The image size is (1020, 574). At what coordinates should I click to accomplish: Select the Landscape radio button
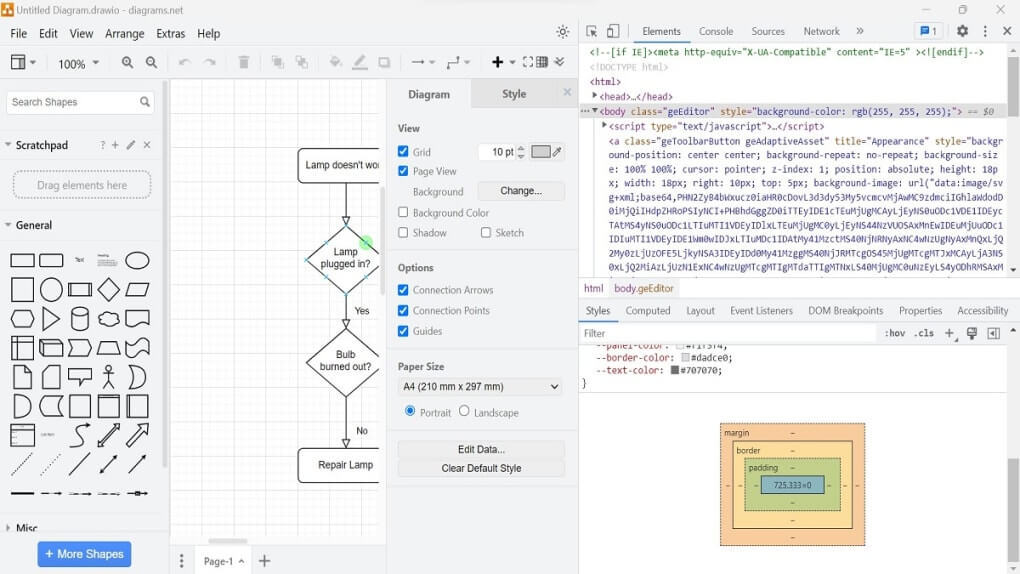click(x=464, y=412)
